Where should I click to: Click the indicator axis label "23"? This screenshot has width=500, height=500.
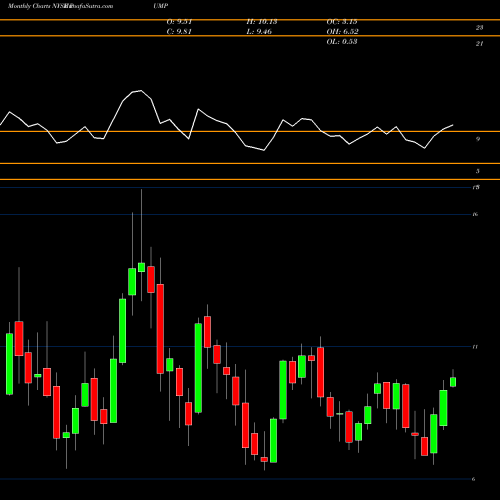[479, 28]
